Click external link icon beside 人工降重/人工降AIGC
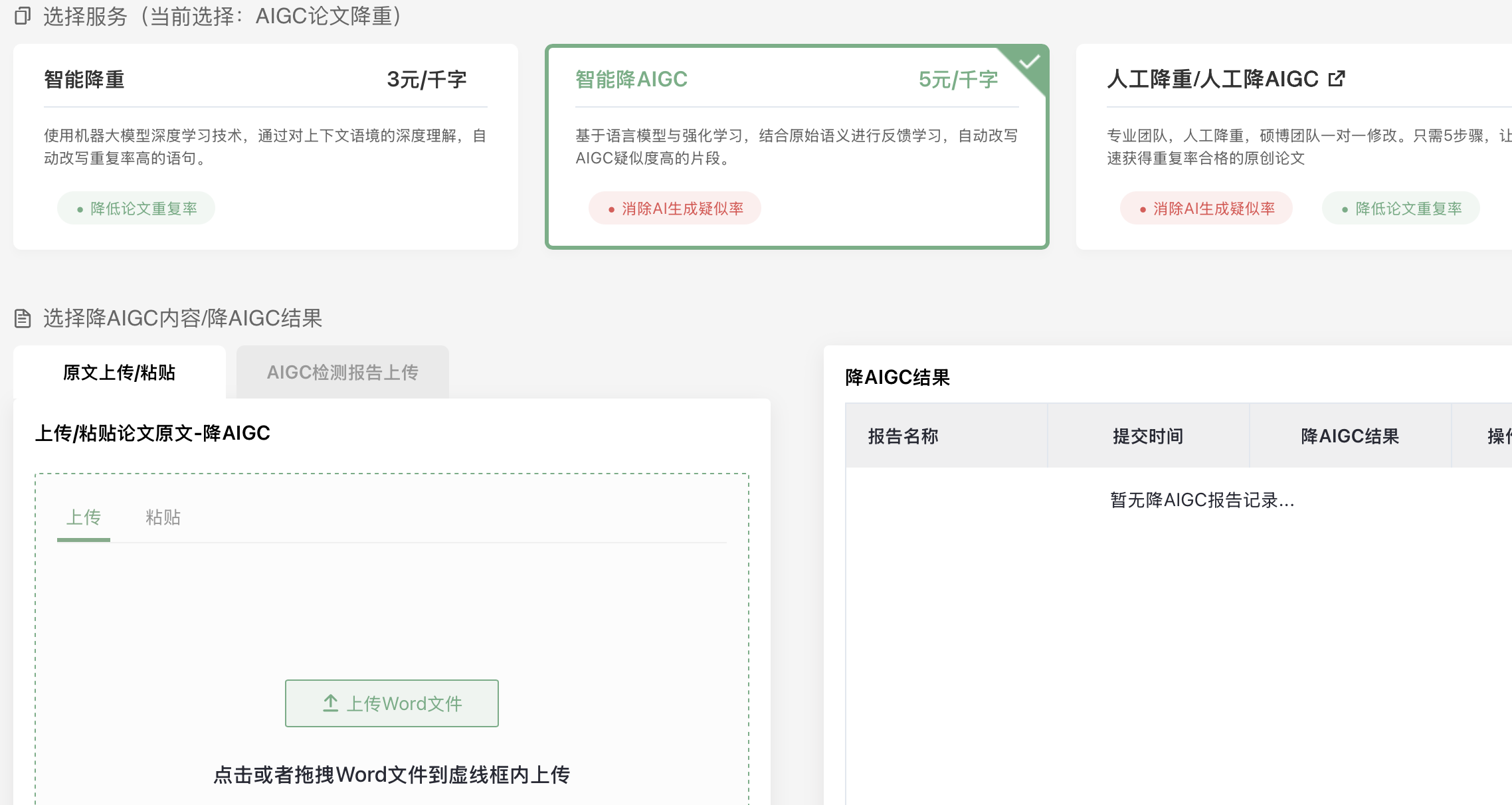This screenshot has width=1512, height=805. pyautogui.click(x=1336, y=79)
